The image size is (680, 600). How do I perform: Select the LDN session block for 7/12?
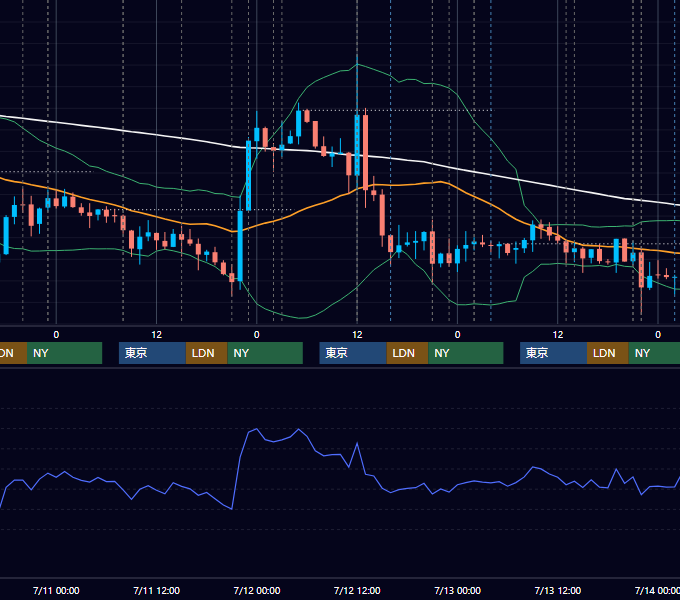407,353
